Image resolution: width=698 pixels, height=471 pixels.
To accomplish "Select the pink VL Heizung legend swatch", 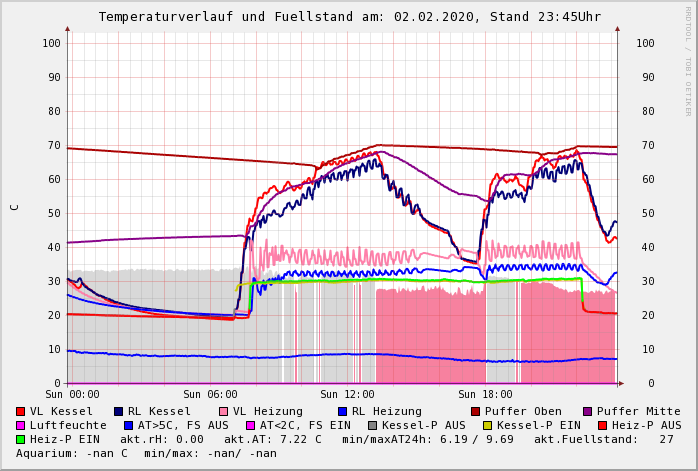I will click(224, 411).
